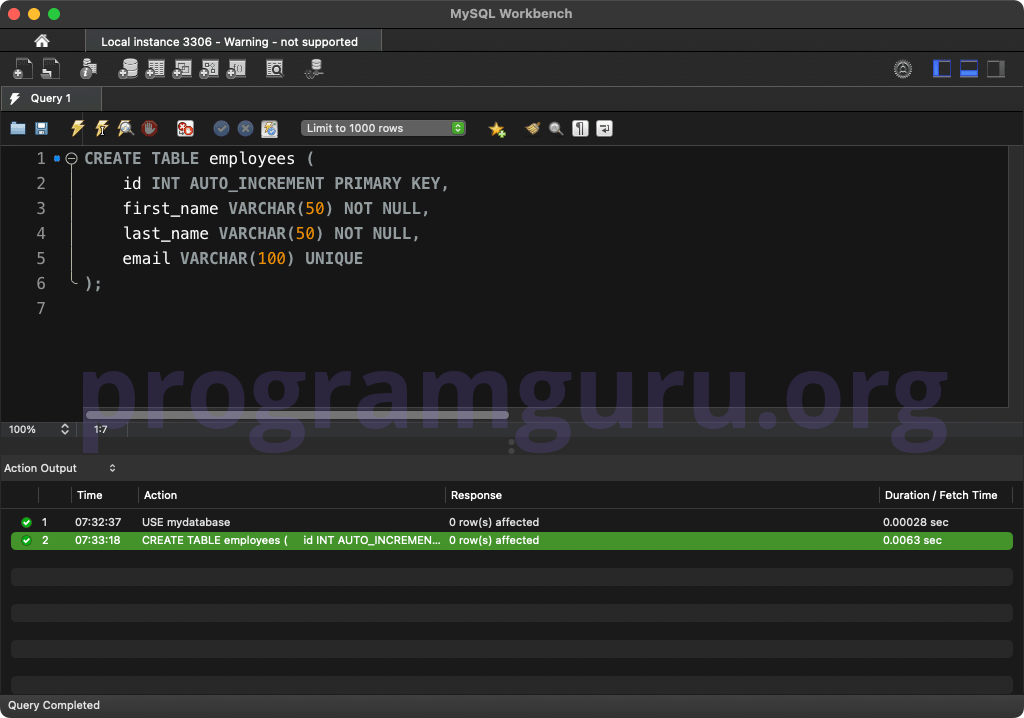Click the statement marker dot on line 1
The width and height of the screenshot is (1024, 718).
pos(57,159)
